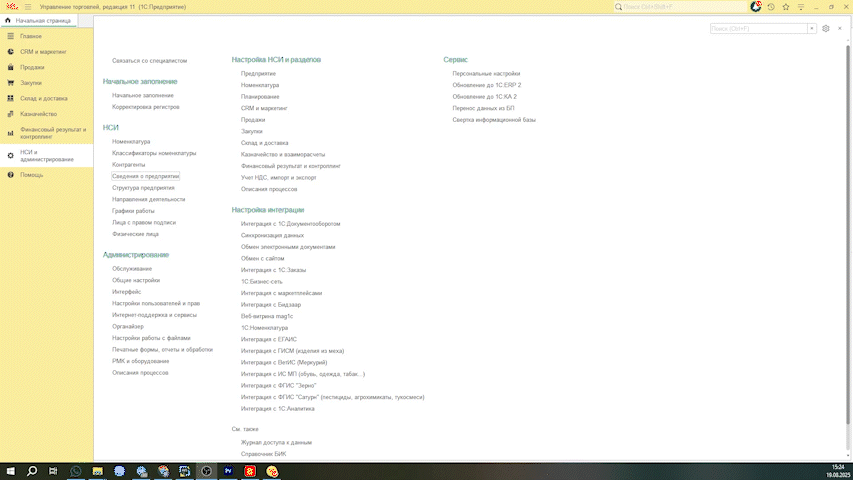Open the Казначейство section icon

(x=10, y=114)
